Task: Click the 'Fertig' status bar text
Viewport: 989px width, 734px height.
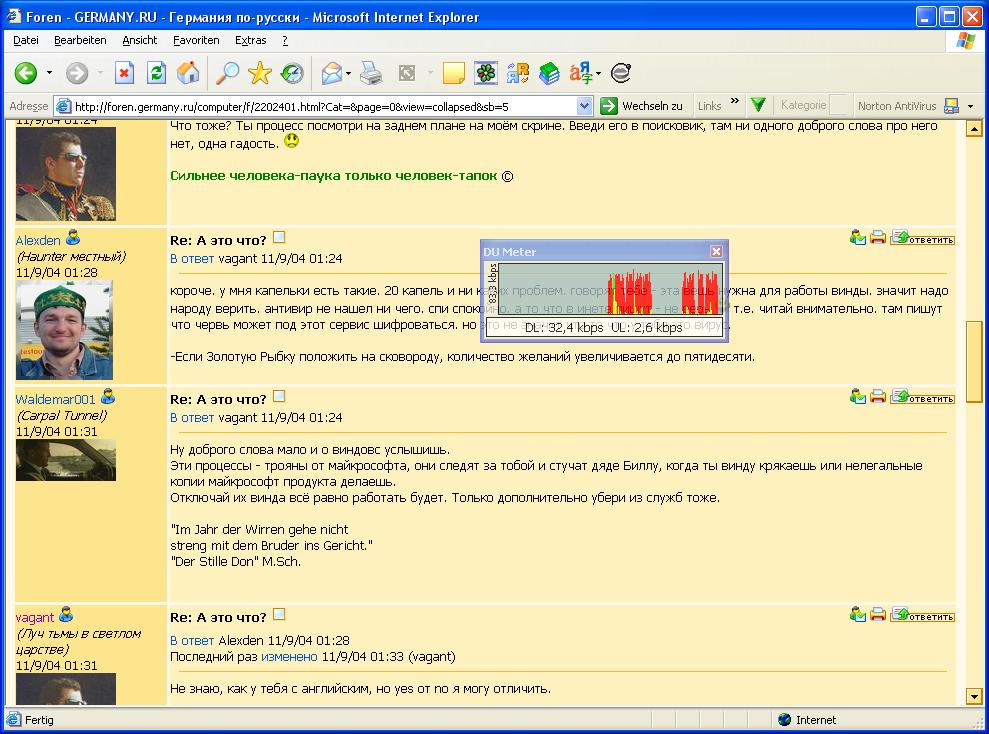Action: 39,719
